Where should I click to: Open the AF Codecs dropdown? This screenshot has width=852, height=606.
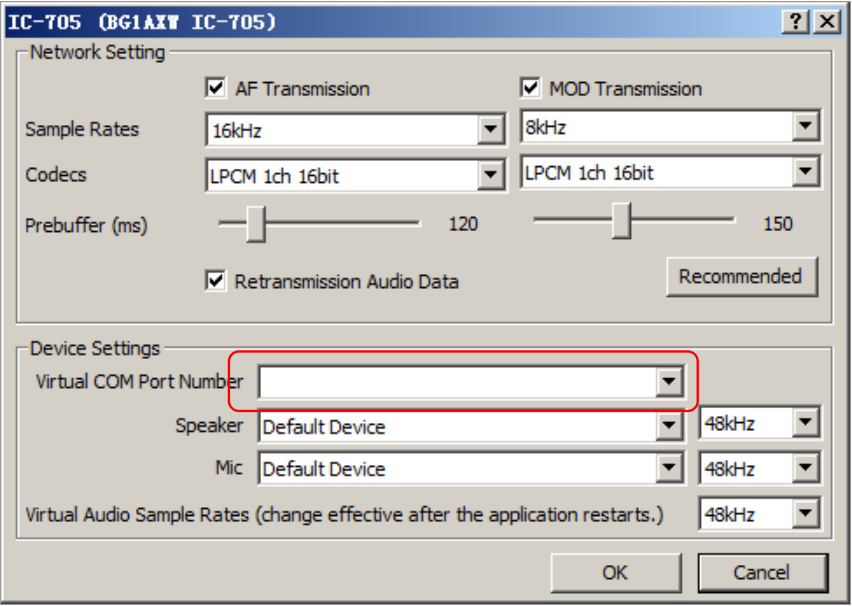coord(356,175)
